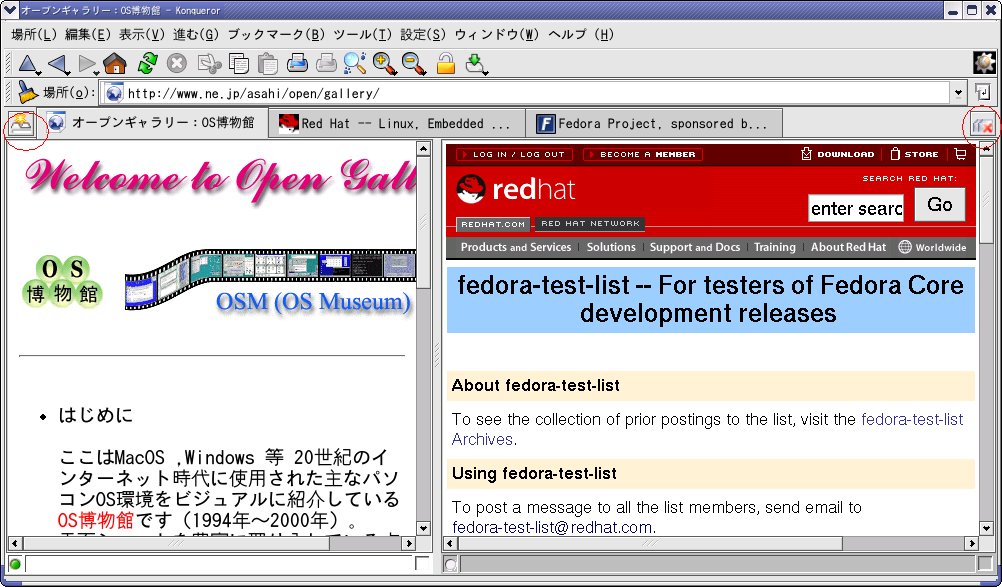Open the Support and Docs navigation item
This screenshot has height=587, width=1002.
click(695, 247)
